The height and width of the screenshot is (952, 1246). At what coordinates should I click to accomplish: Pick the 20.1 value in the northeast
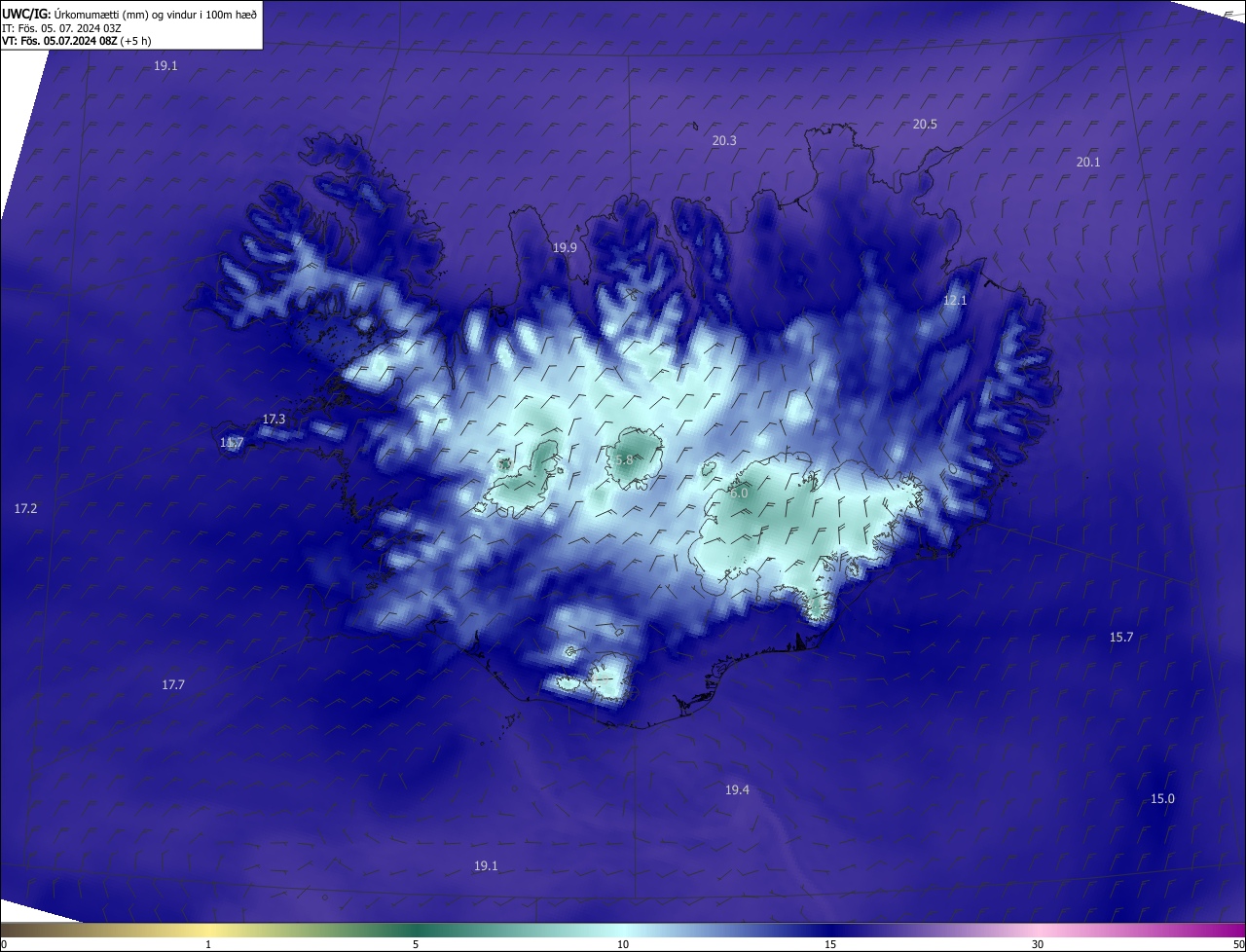(1088, 162)
